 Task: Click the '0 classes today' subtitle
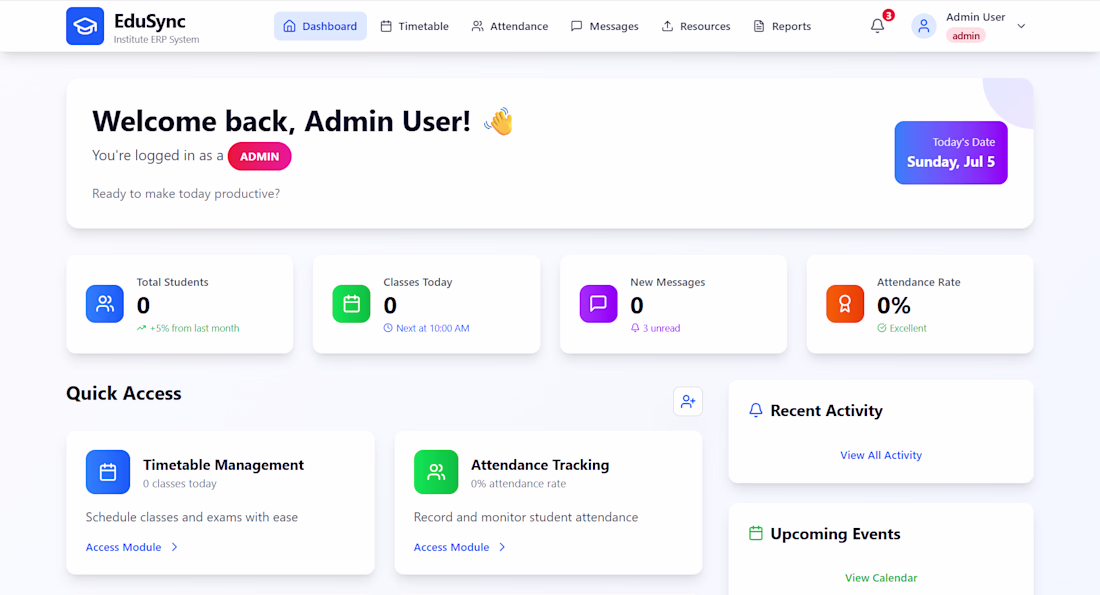[x=180, y=483]
